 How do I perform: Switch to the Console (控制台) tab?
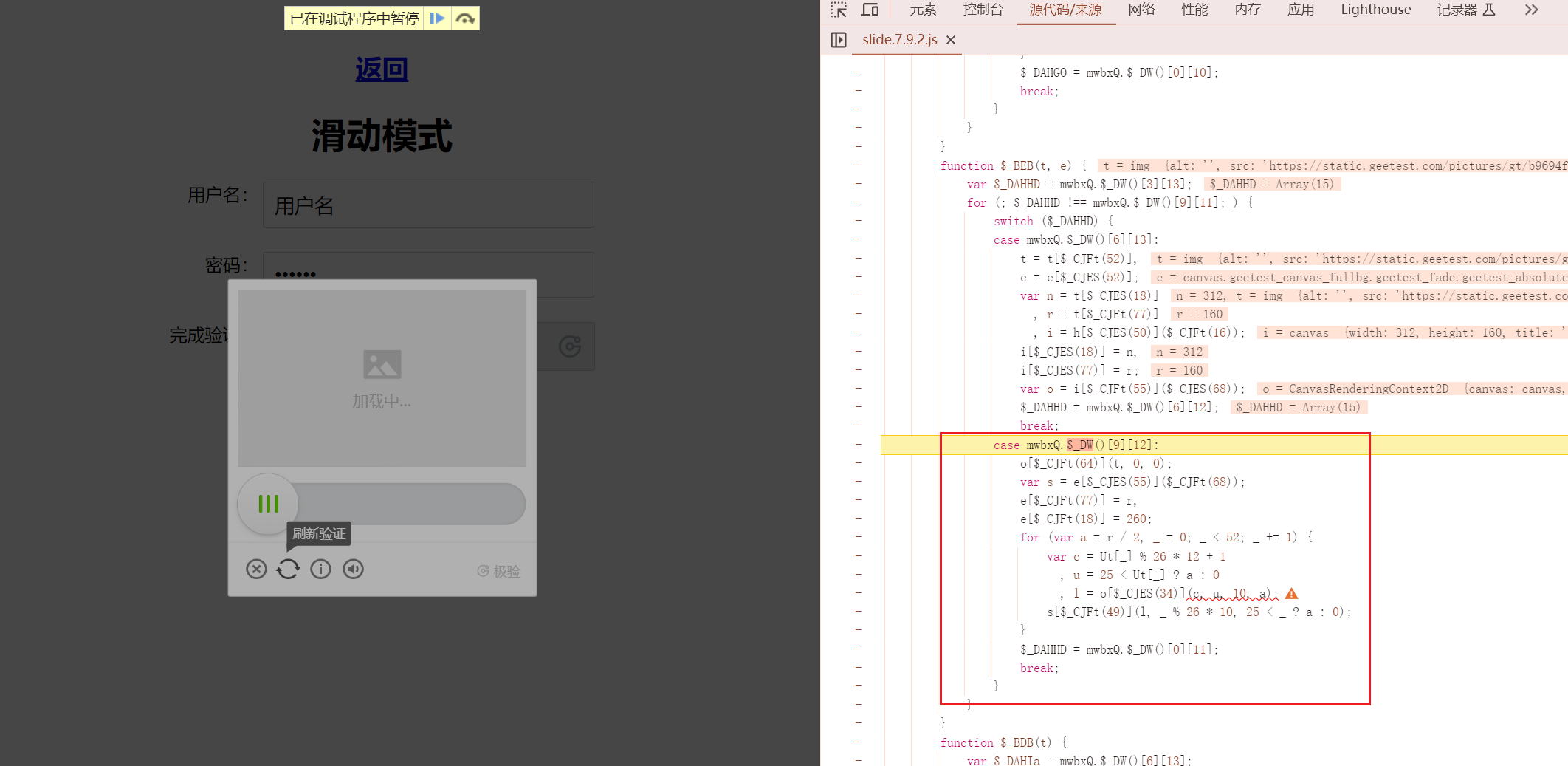983,10
